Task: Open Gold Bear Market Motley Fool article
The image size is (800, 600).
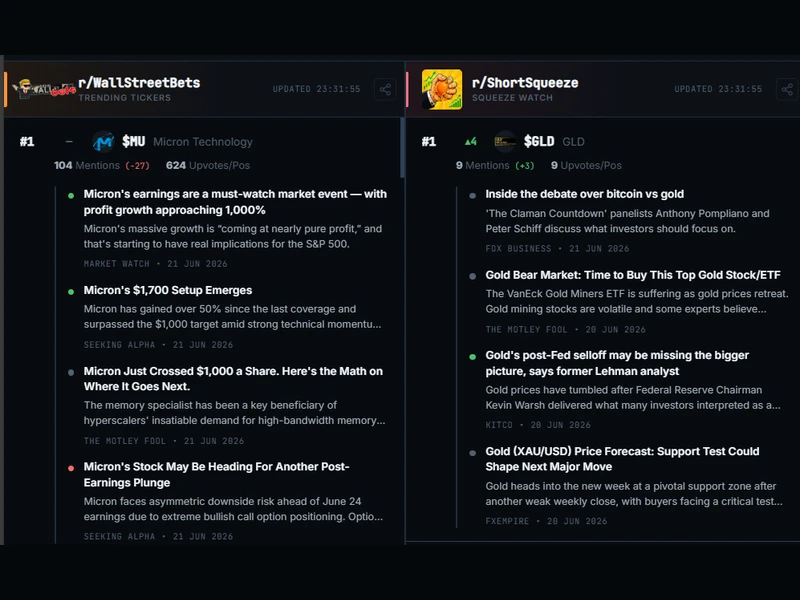Action: 633,274
